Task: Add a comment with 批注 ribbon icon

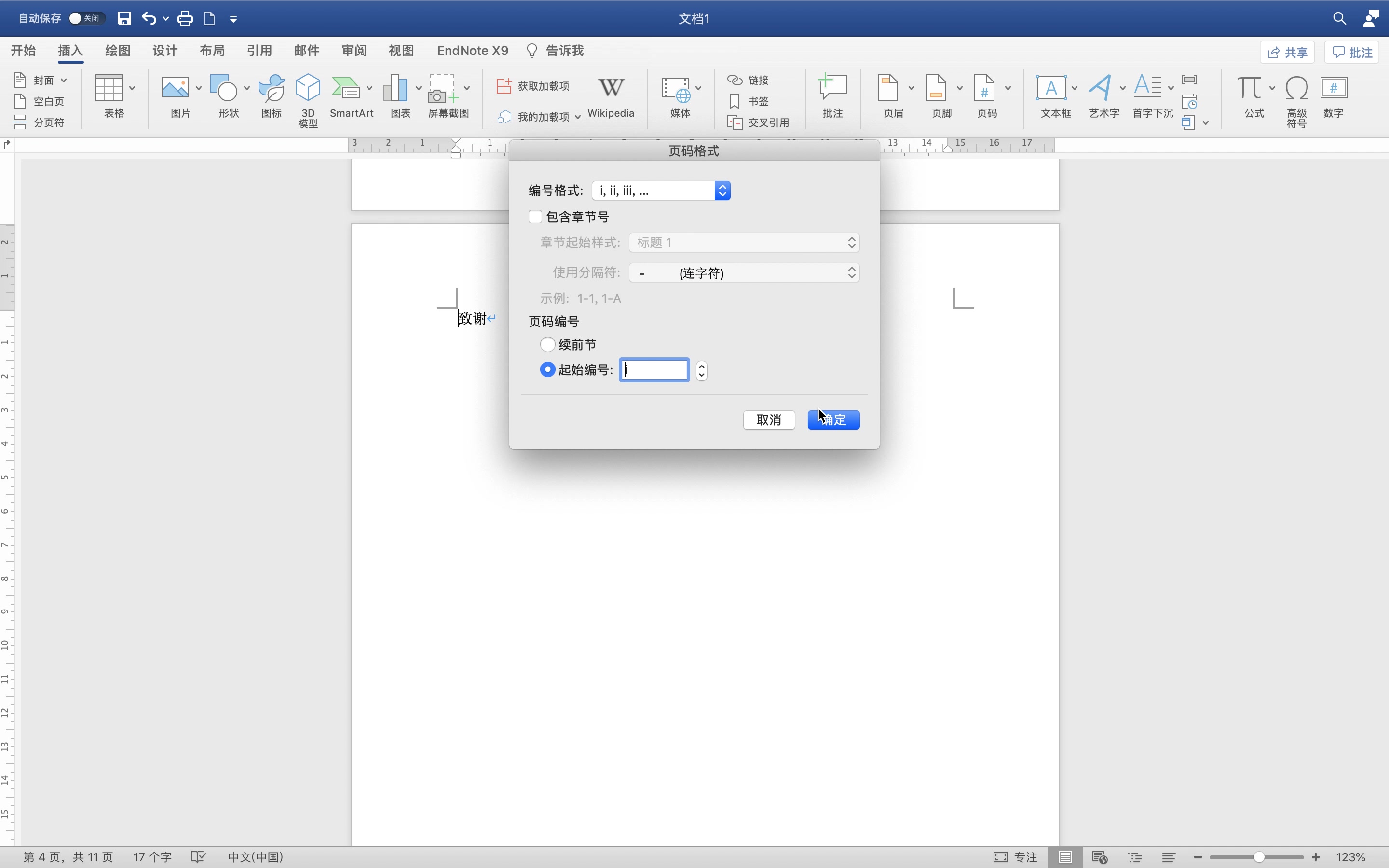Action: coord(832,88)
